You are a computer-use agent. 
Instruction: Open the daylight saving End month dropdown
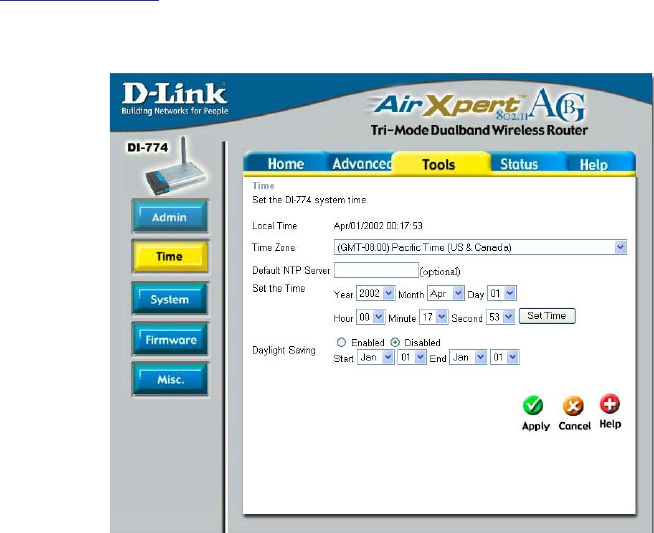coord(468,357)
